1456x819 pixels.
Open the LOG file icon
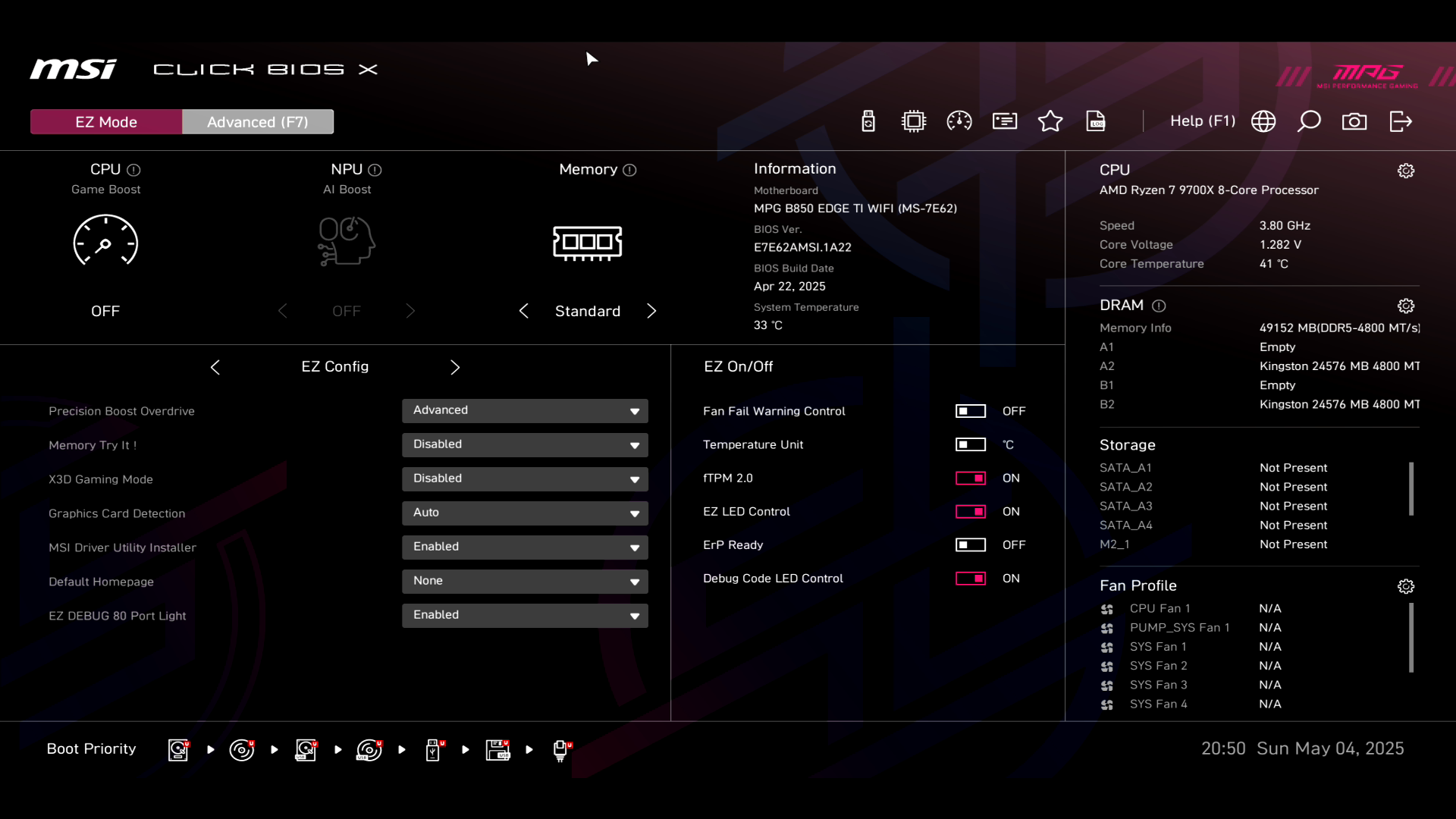pos(1096,121)
